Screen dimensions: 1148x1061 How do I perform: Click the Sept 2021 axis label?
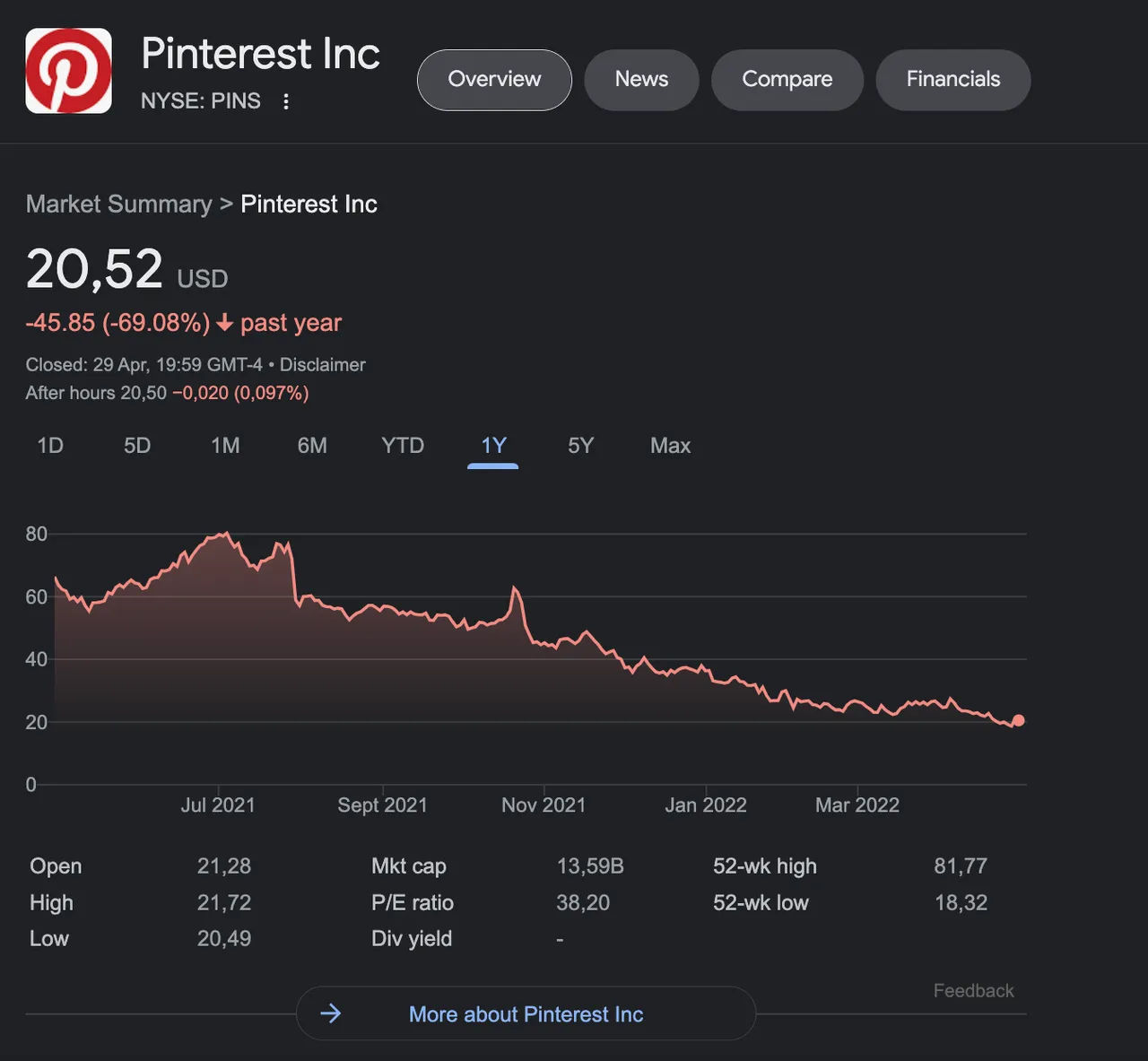(382, 805)
